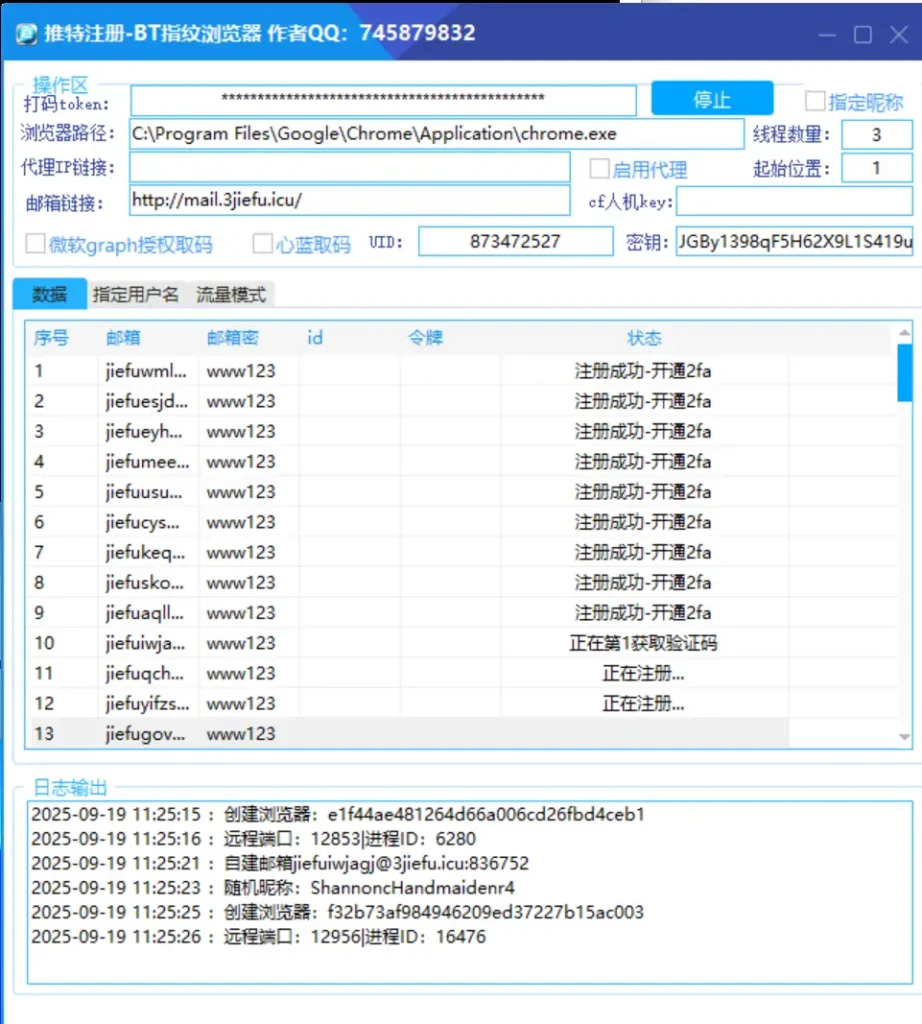
Task: Click log line 远程端口: 12853
Action: (x=253, y=839)
